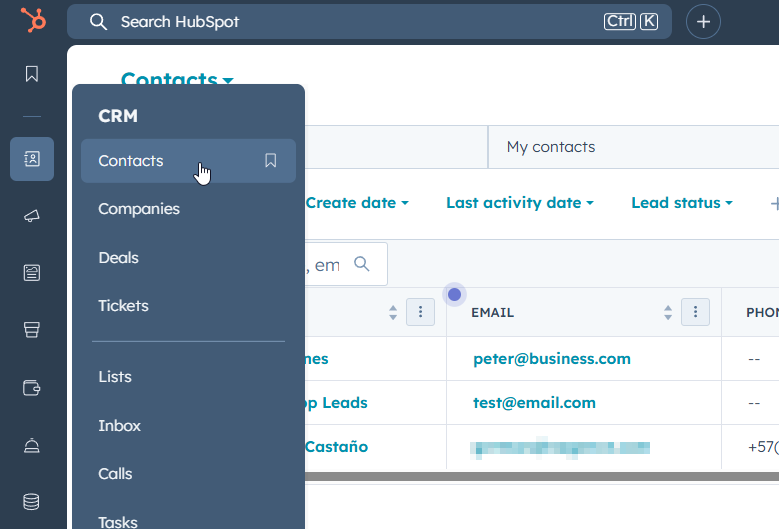Viewport: 779px width, 529px height.
Task: Switch to the My contacts tab
Action: [550, 147]
